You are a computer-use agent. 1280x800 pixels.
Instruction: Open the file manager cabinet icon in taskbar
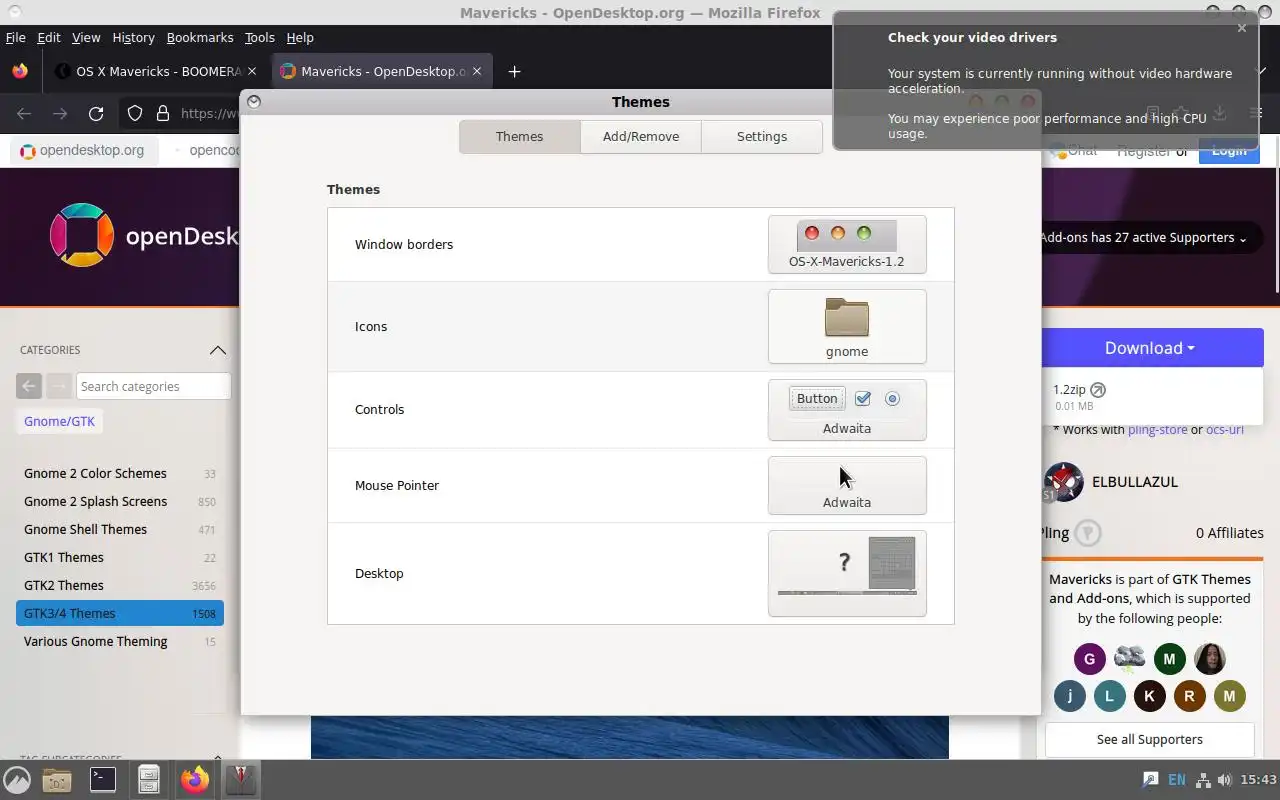tap(149, 780)
